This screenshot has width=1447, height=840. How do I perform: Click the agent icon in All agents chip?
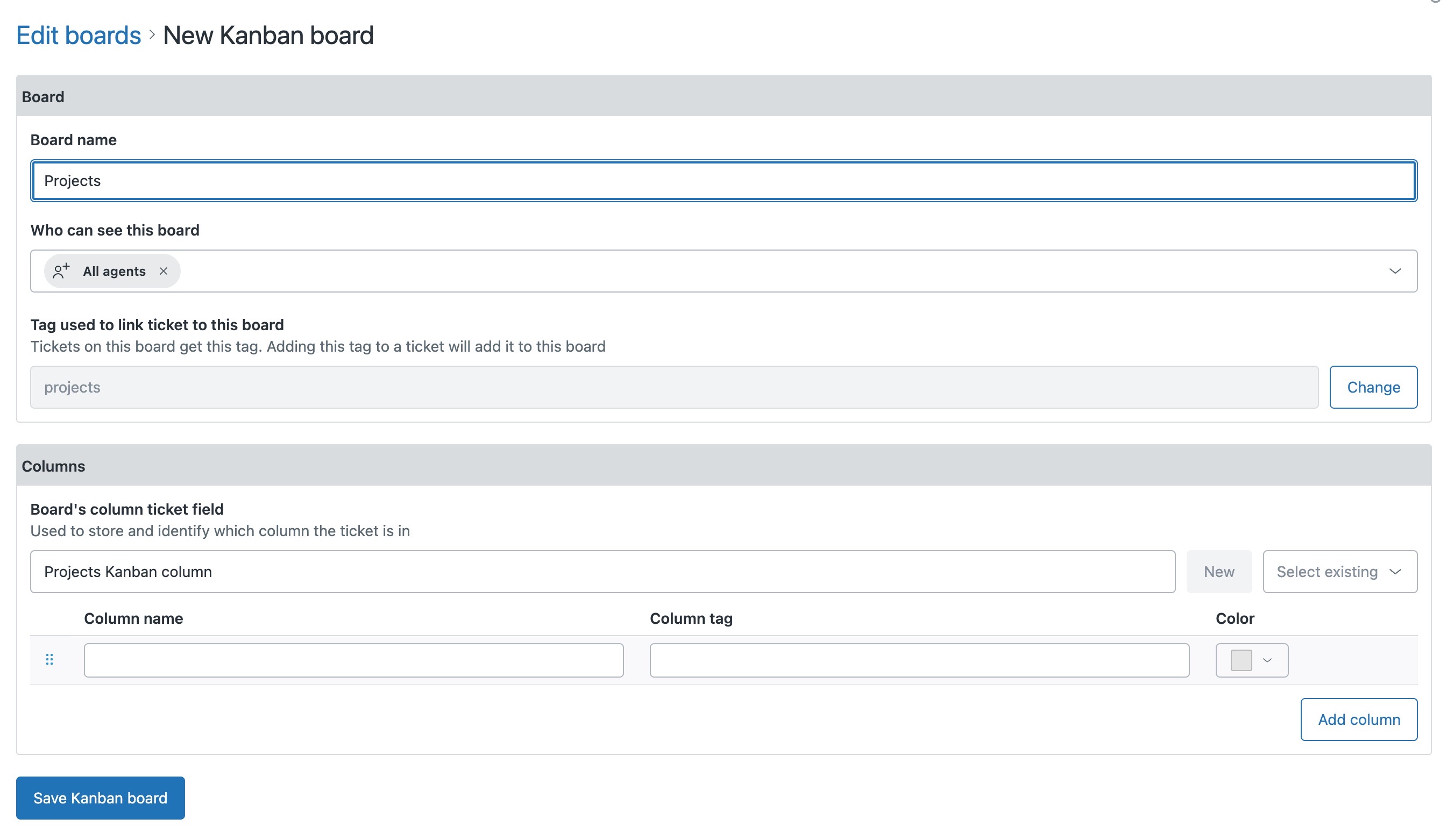click(61, 271)
